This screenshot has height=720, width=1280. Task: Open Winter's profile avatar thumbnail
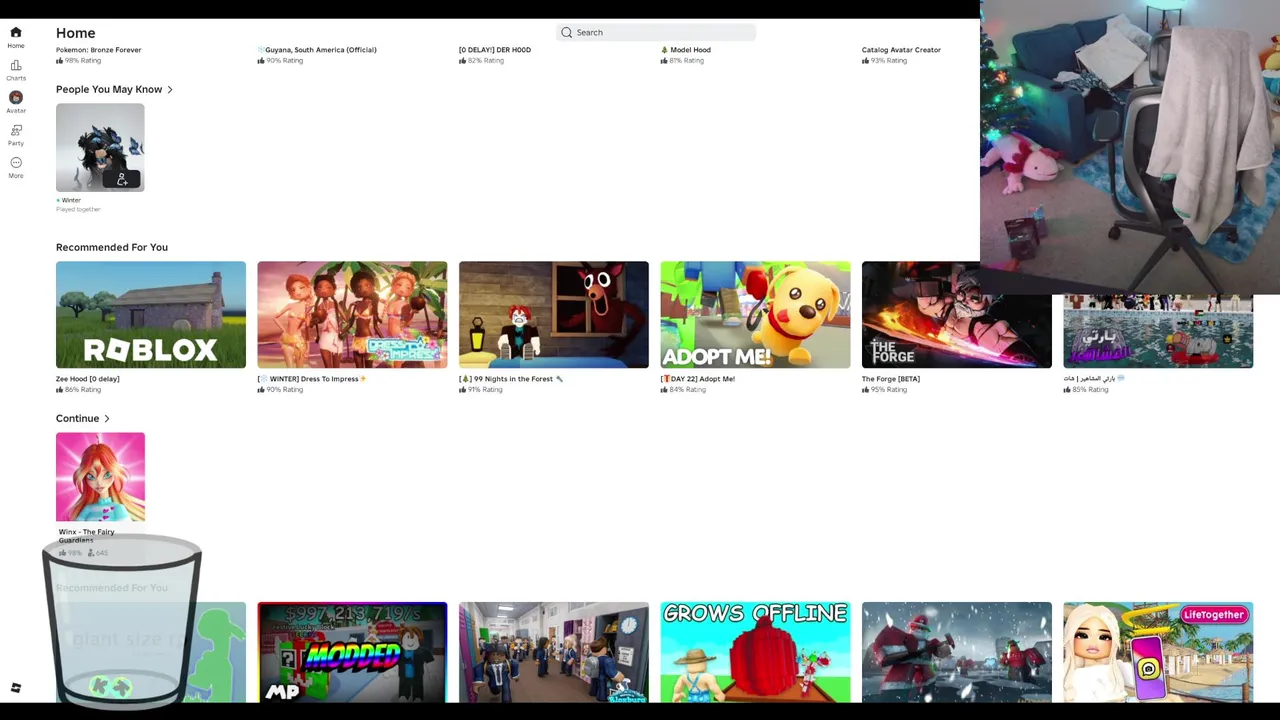[100, 147]
